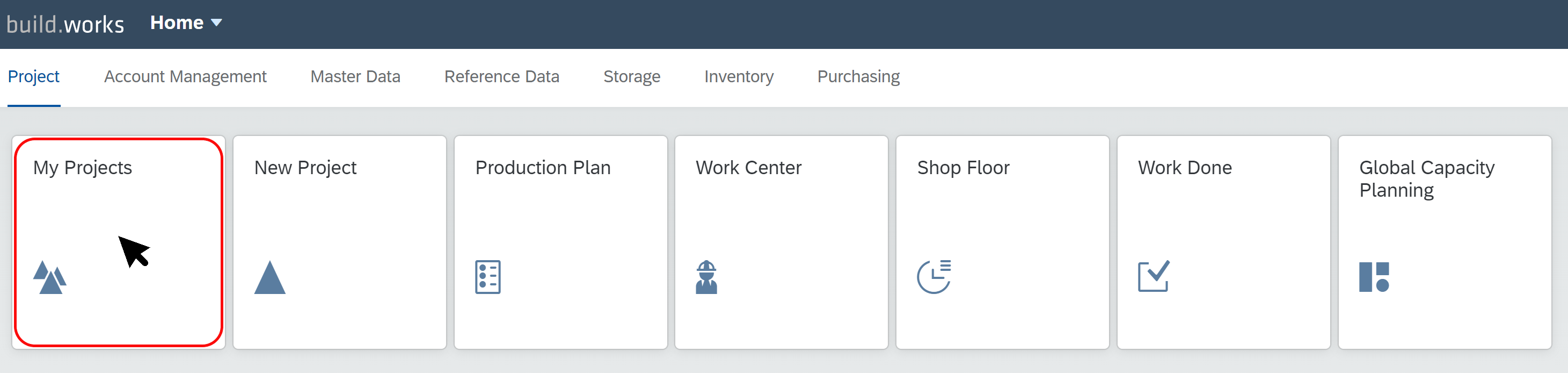The width and height of the screenshot is (1568, 373).
Task: Go to the Inventory tab
Action: (738, 76)
